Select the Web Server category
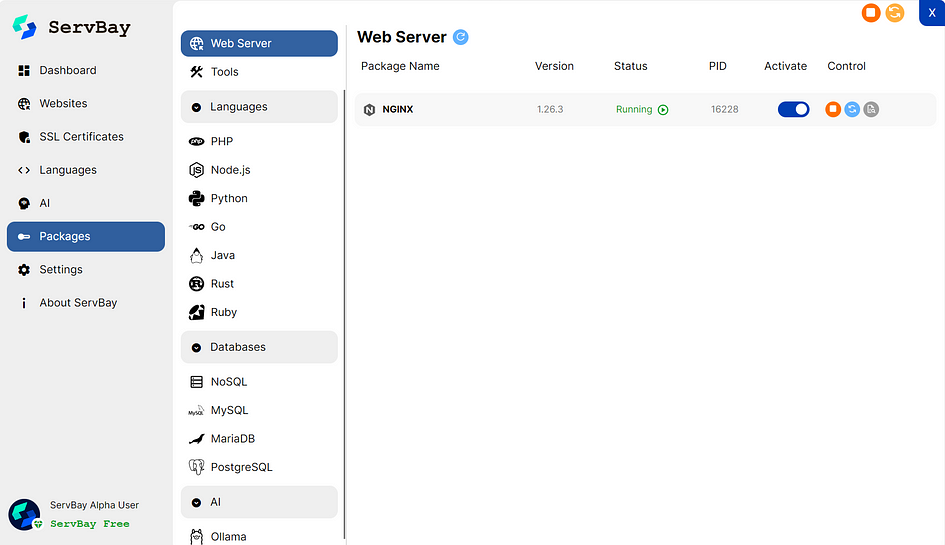Viewport: 945px width, 545px height. [x=259, y=43]
